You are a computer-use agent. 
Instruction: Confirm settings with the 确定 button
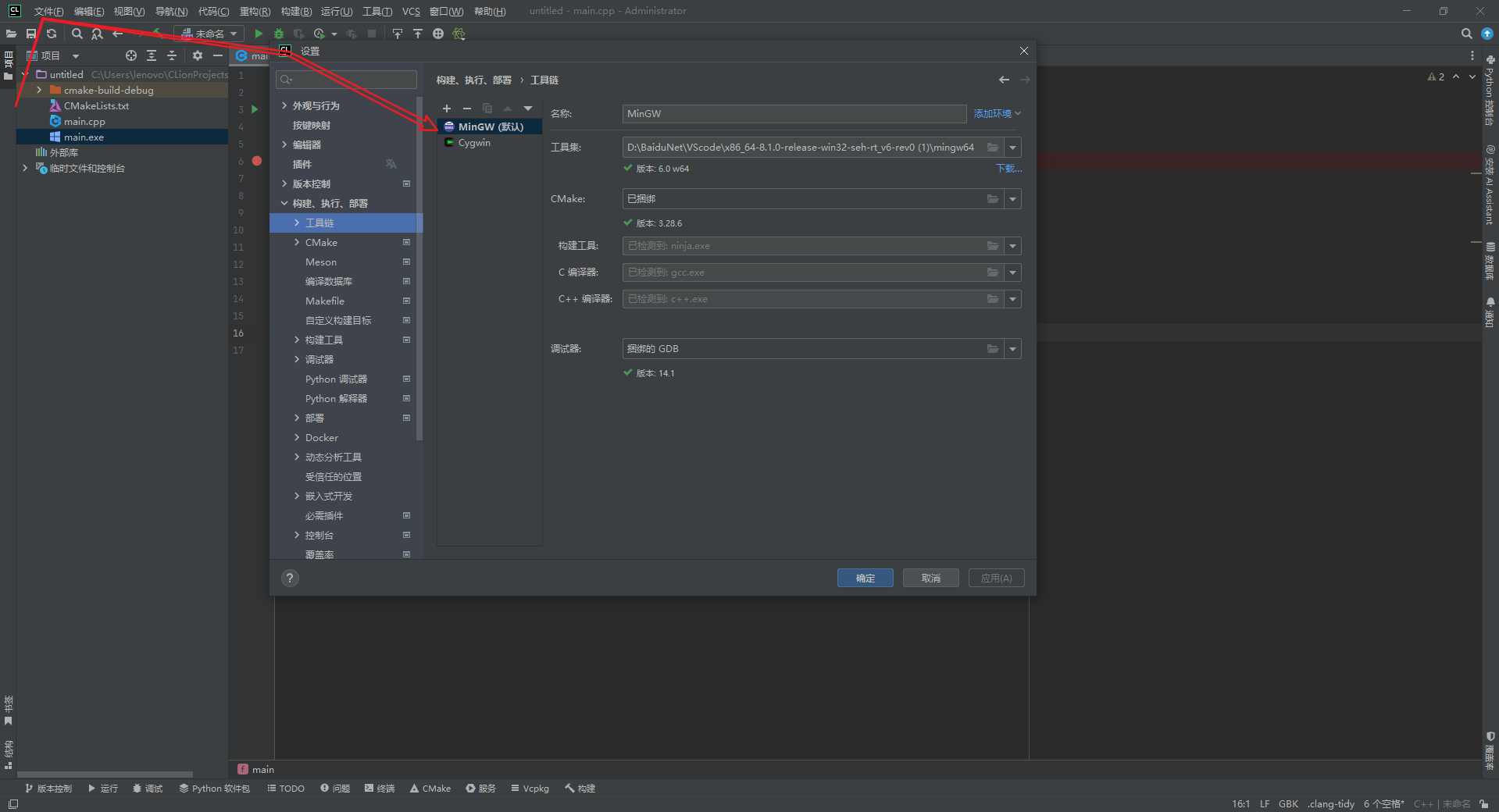coord(865,578)
